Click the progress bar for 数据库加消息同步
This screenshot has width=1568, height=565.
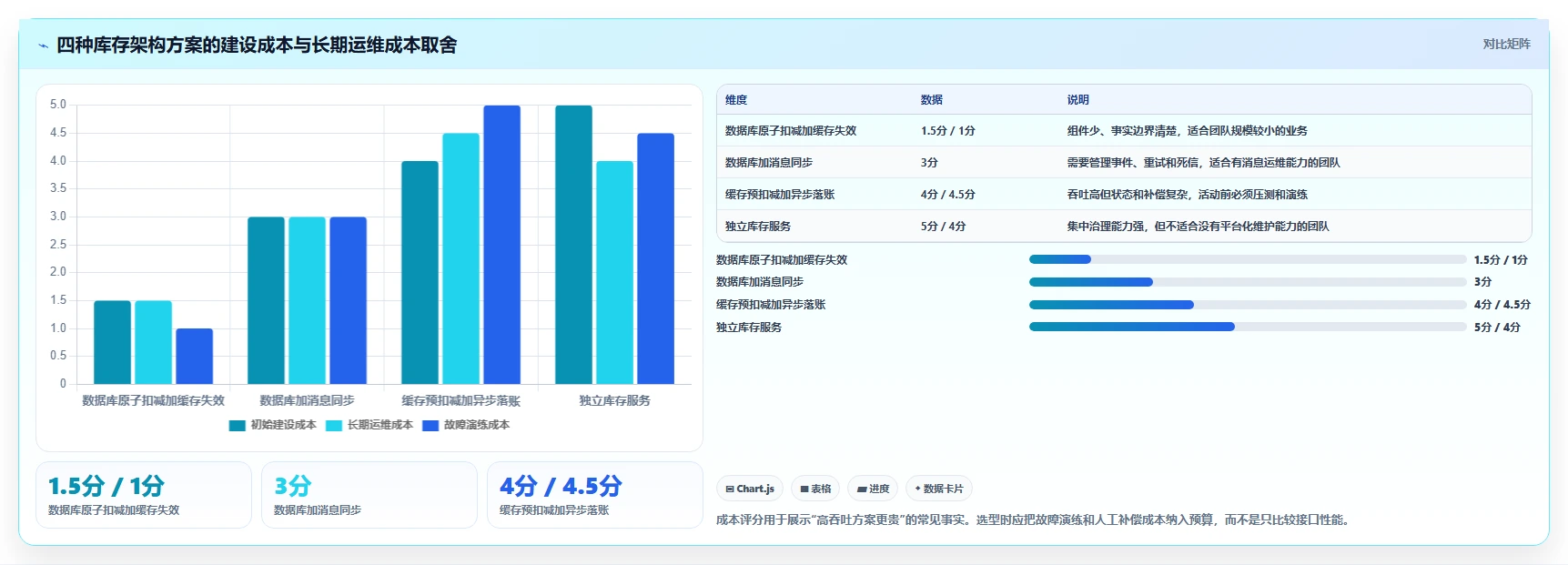1248,282
